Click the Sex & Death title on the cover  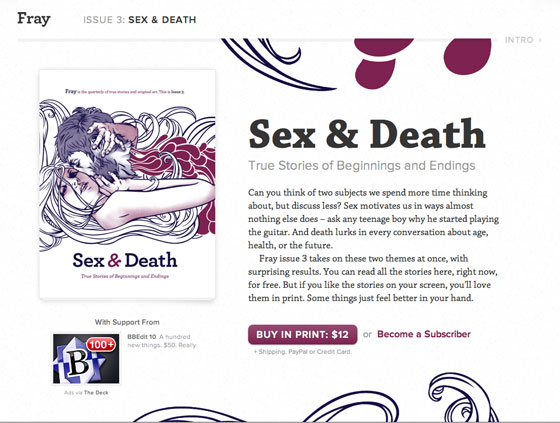coord(125,260)
